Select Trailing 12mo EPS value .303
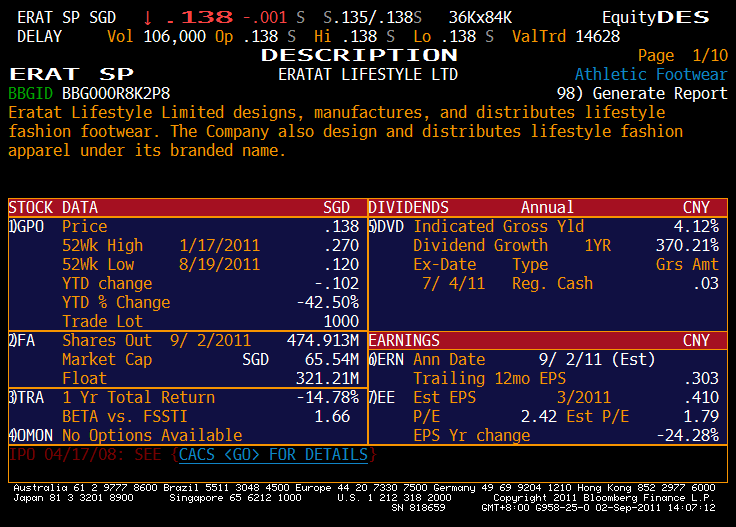Screen dimensions: 736x527 701,379
